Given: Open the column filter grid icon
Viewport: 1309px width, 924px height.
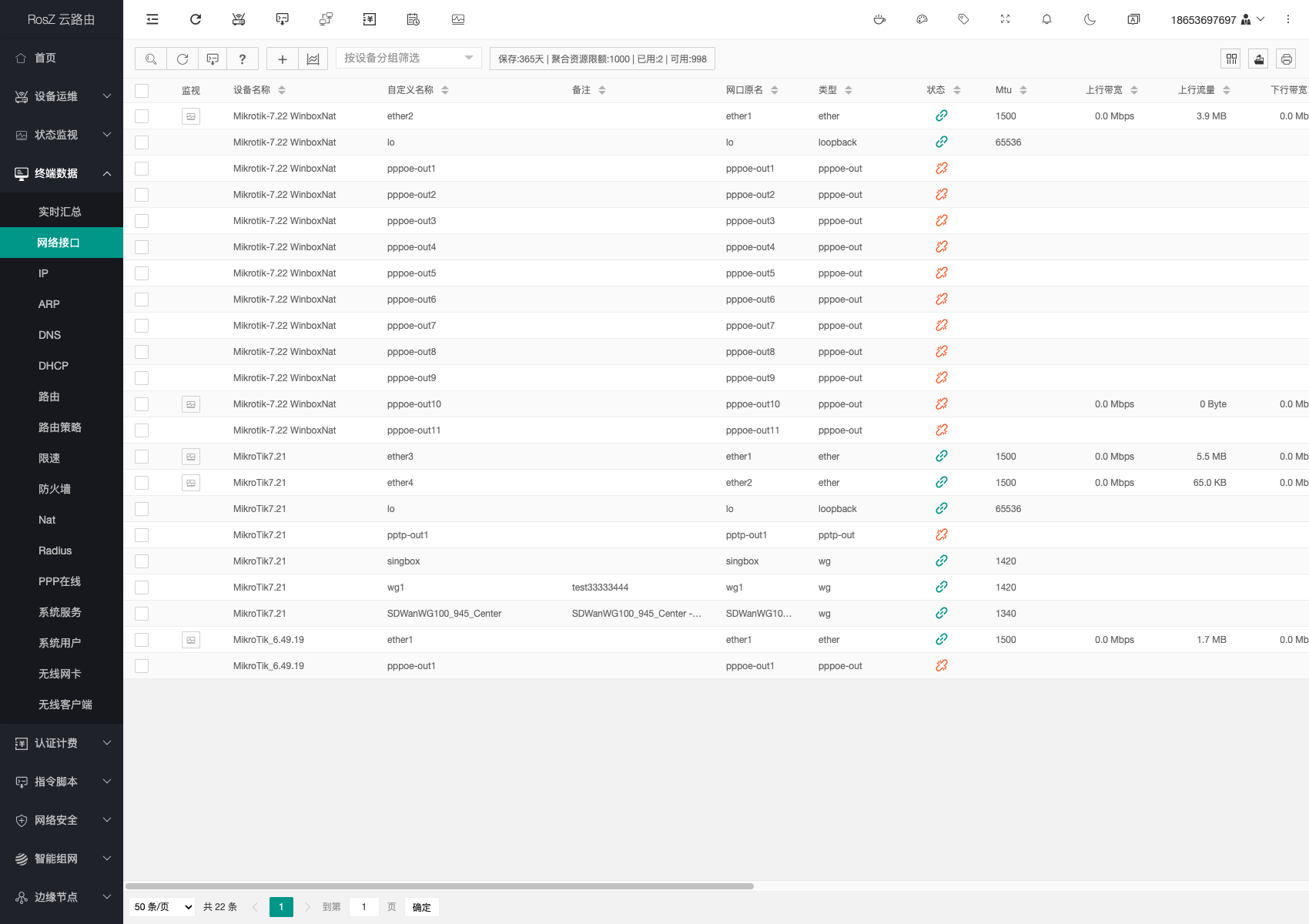Looking at the screenshot, I should click(x=1231, y=59).
